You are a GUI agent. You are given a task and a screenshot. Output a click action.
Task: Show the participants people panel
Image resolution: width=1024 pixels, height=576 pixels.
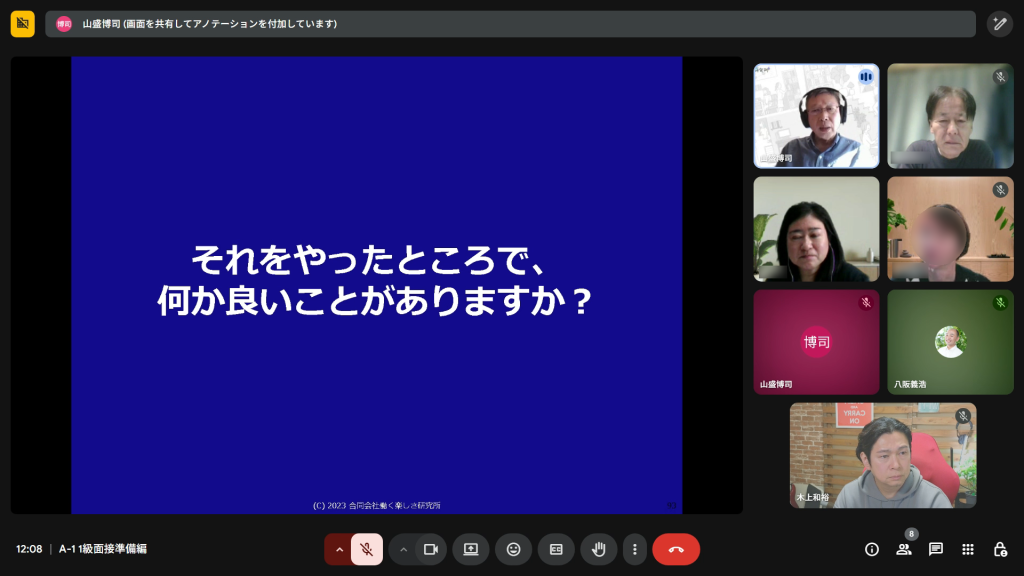tap(904, 549)
